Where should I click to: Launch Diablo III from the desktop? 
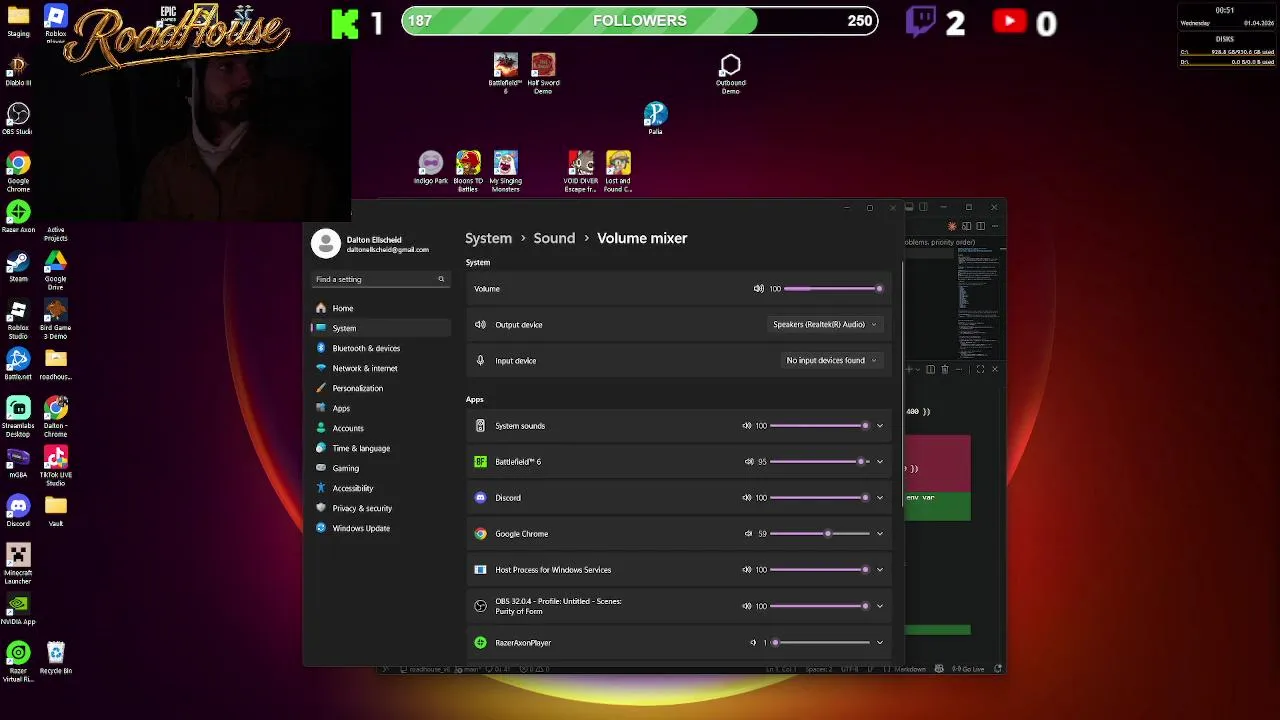[x=18, y=70]
